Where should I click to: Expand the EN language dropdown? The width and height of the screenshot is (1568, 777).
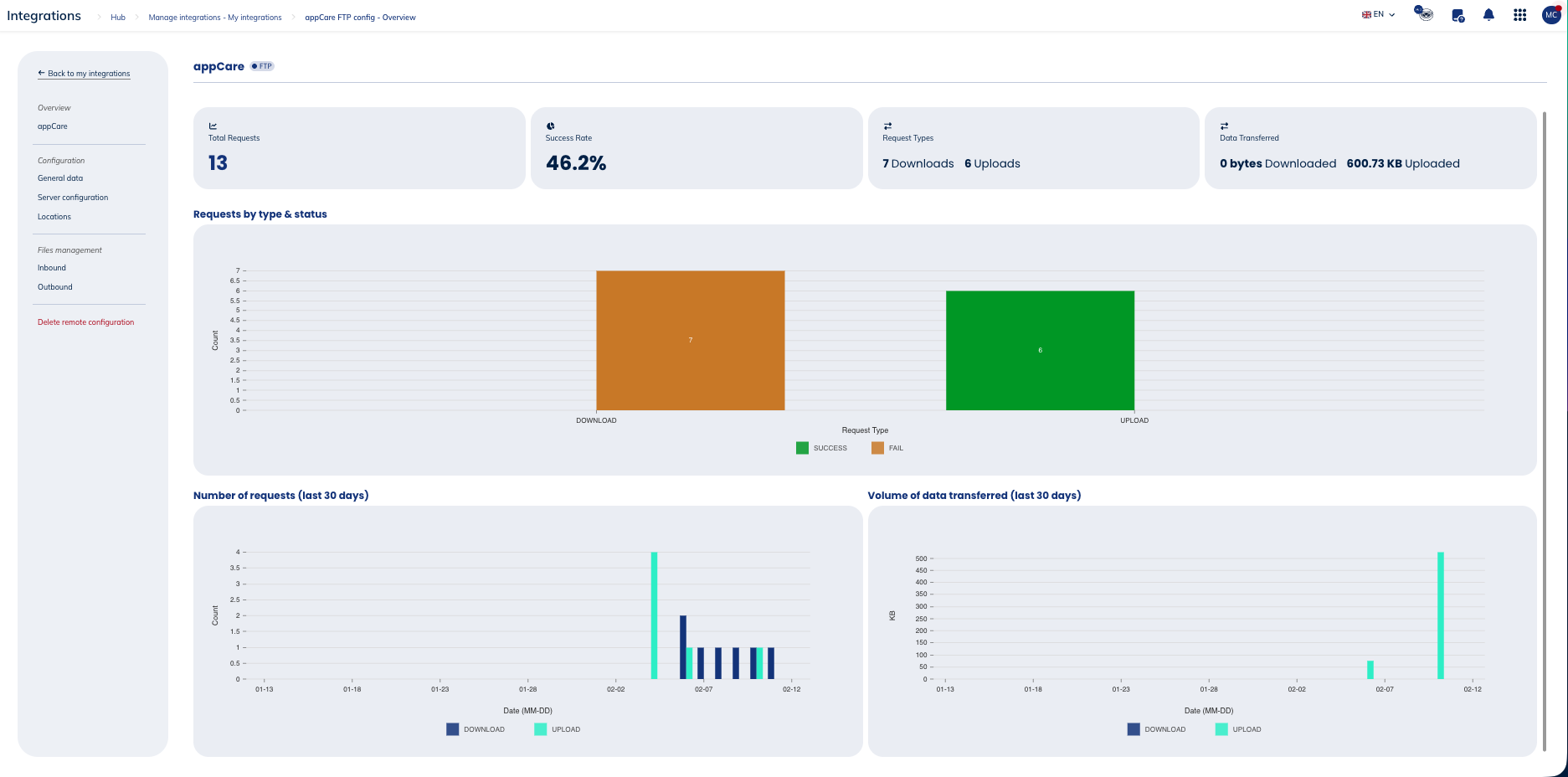coord(1378,15)
